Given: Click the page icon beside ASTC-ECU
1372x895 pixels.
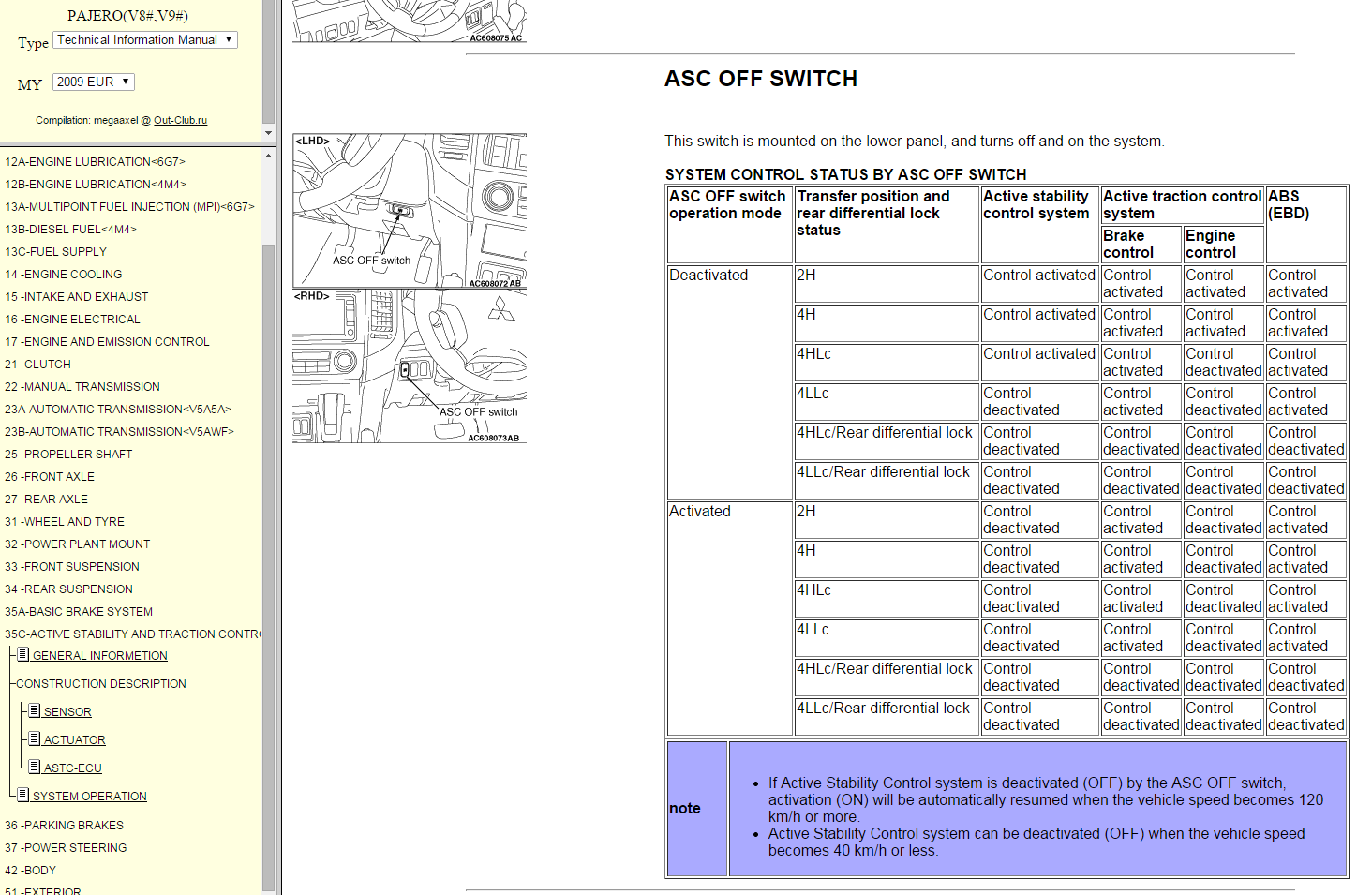Looking at the screenshot, I should (35, 768).
